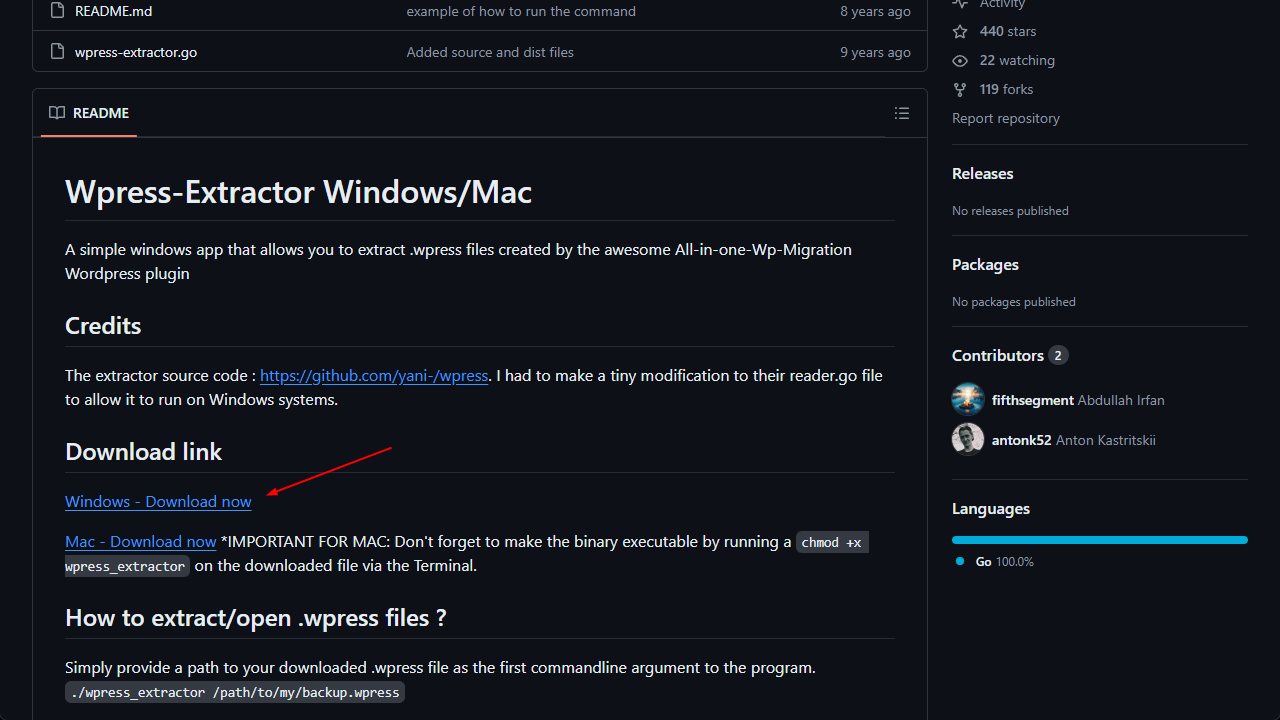The height and width of the screenshot is (720, 1280).
Task: Click Report repository link
Action: (1006, 118)
